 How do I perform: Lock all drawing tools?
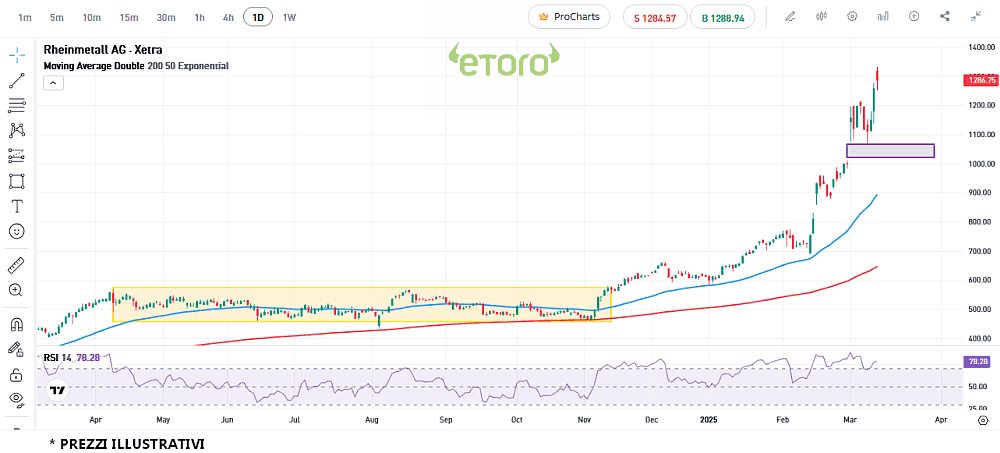coord(17,375)
